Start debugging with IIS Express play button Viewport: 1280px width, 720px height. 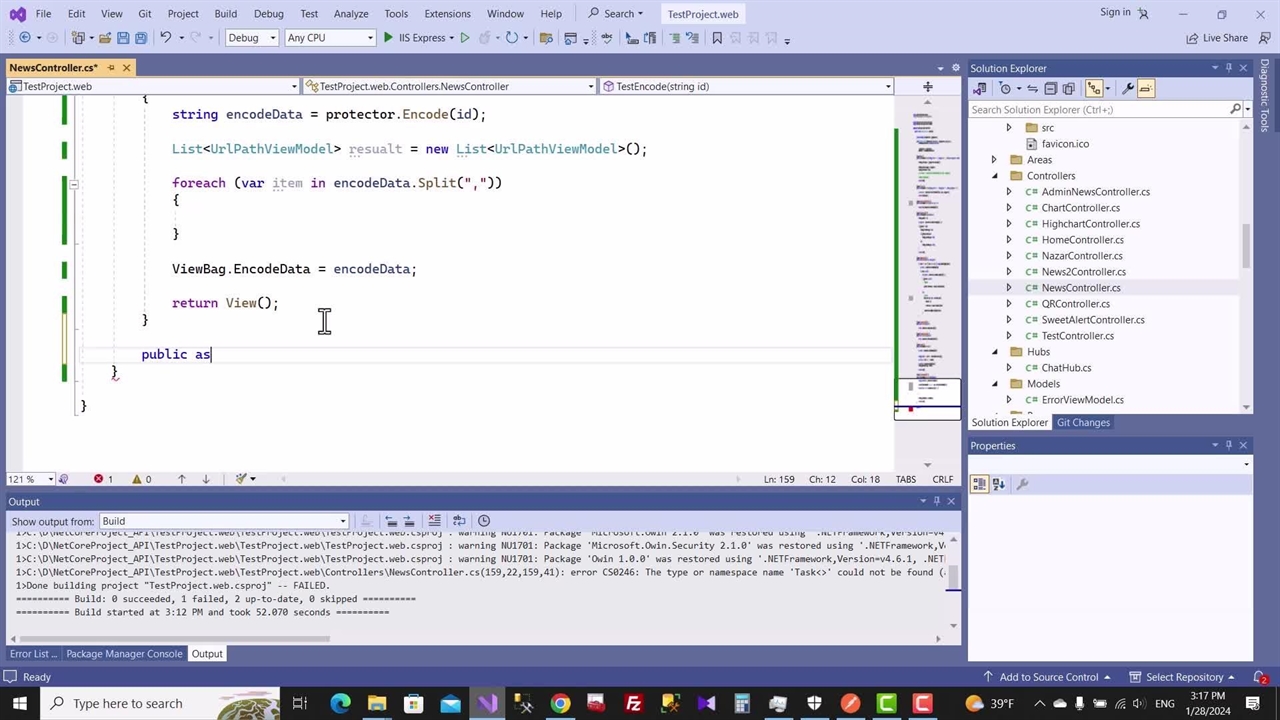point(389,38)
